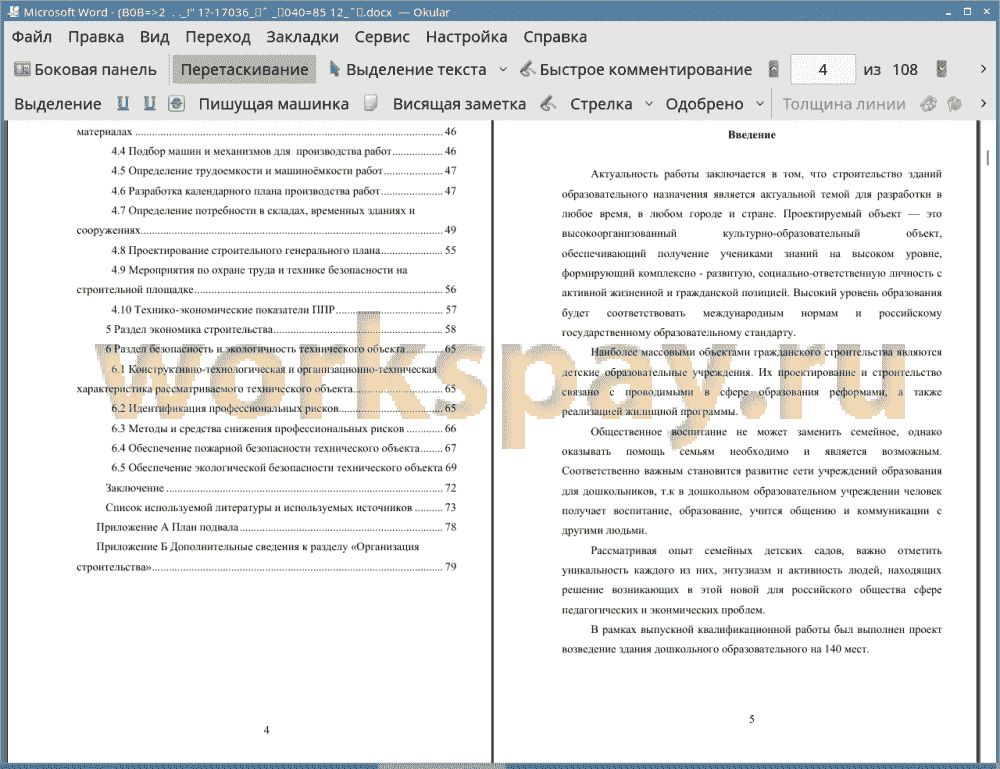The image size is (1000, 769).
Task: Click contents entry '6.3 Методы и средства снижения'
Action: coord(284,428)
